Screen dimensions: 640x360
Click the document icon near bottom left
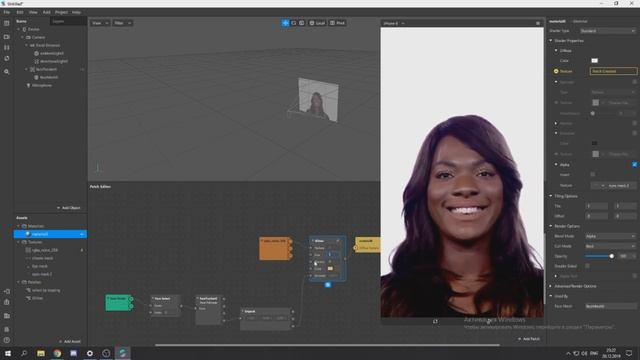7,329
